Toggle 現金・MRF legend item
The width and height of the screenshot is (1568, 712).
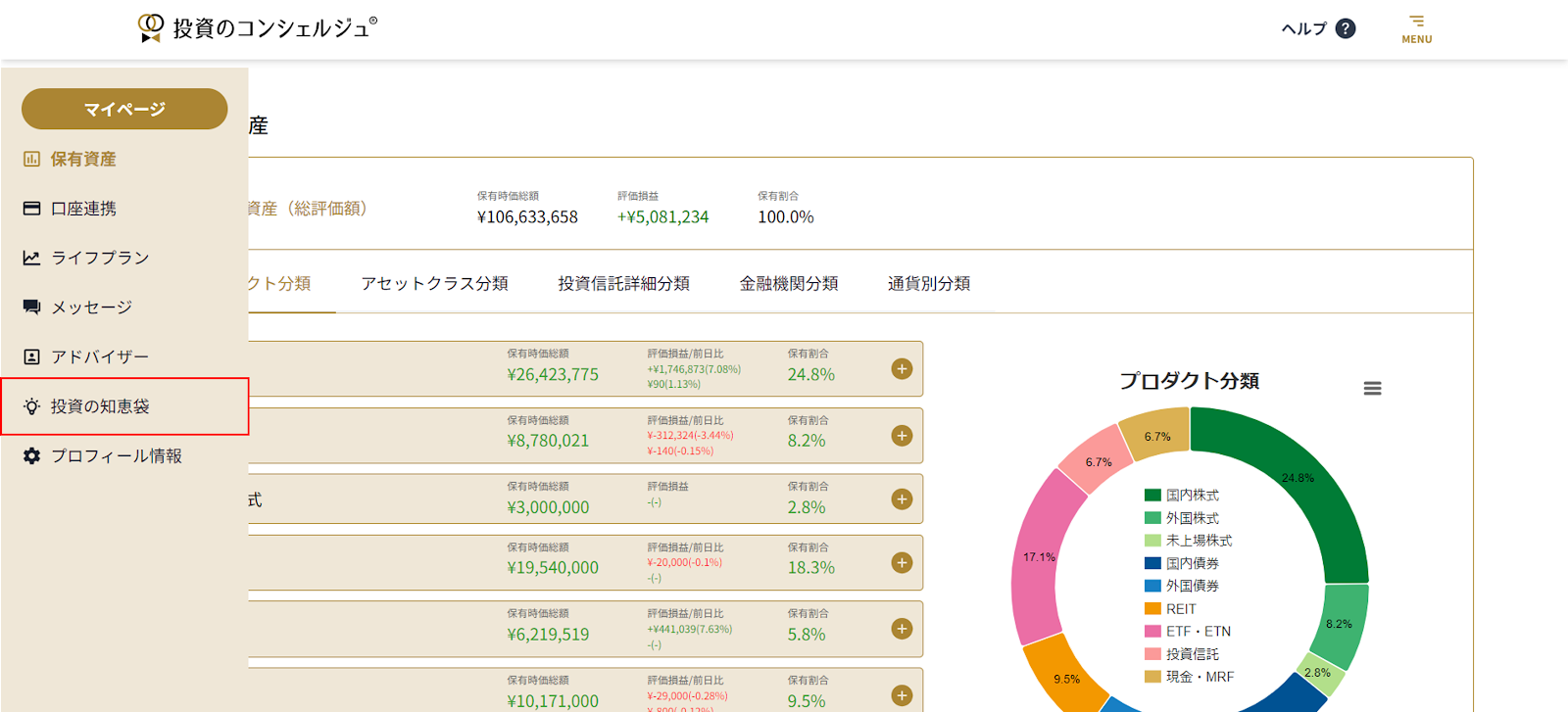click(x=1190, y=677)
